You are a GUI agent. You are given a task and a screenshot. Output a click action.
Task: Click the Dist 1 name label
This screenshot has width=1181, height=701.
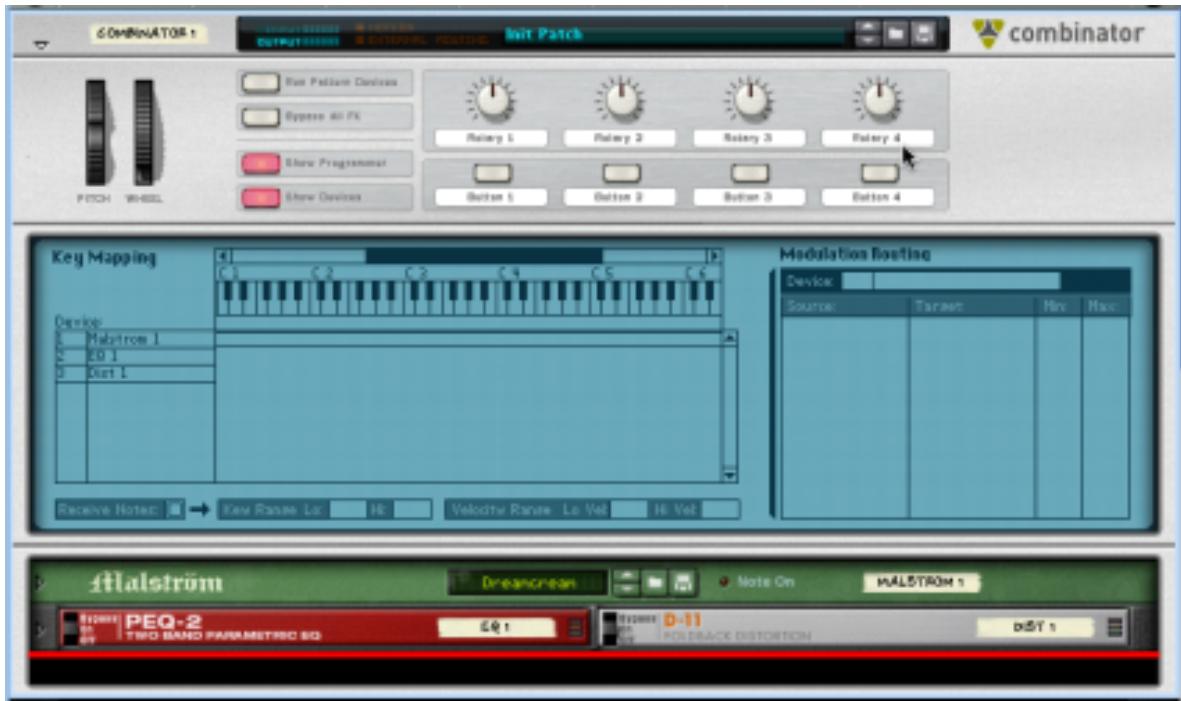tap(1034, 626)
